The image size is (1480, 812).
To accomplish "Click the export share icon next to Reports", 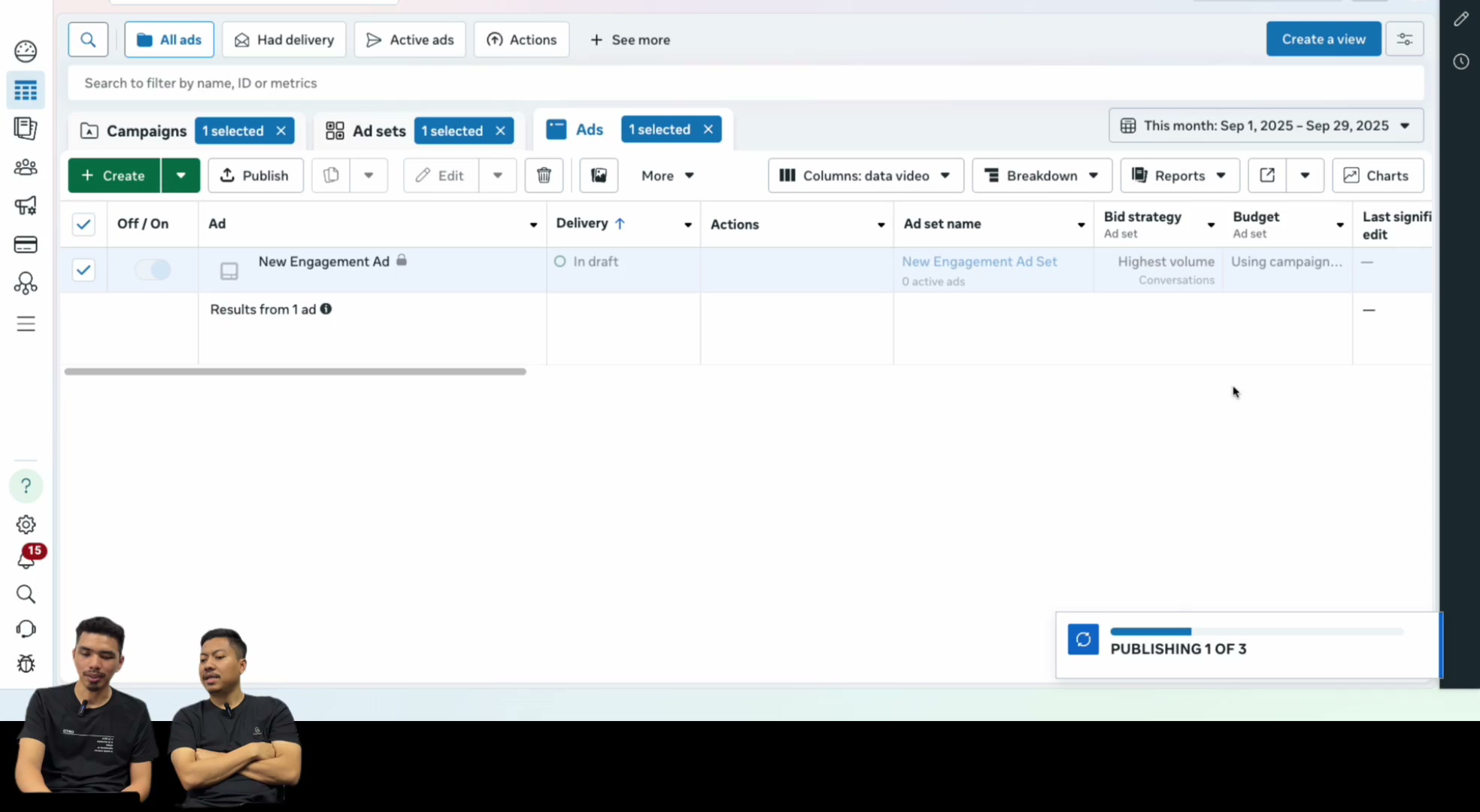I will 1267,175.
